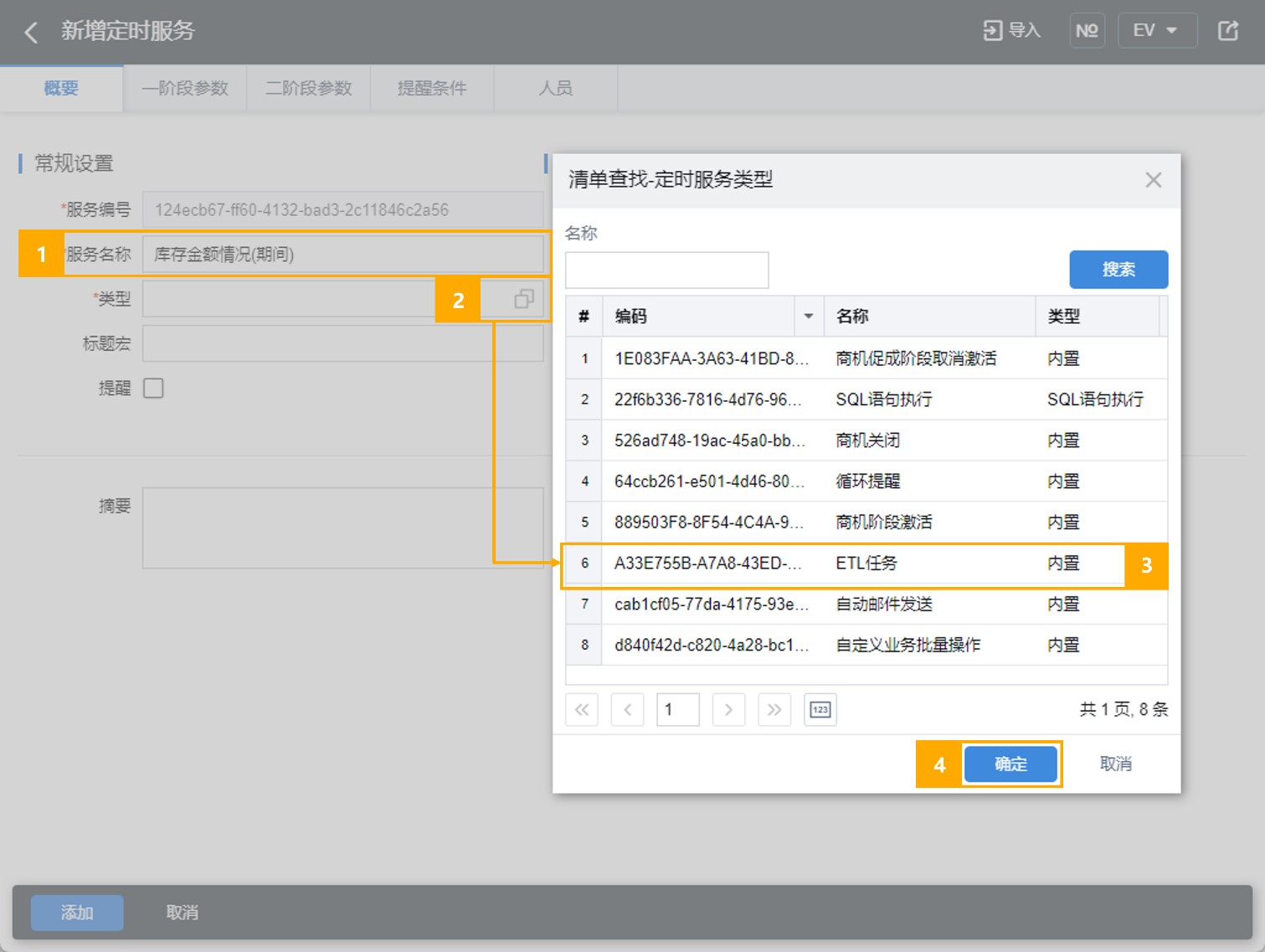Click code cell d840f42d-c820-4a28-bc1...
The width and height of the screenshot is (1265, 952).
[x=712, y=646]
